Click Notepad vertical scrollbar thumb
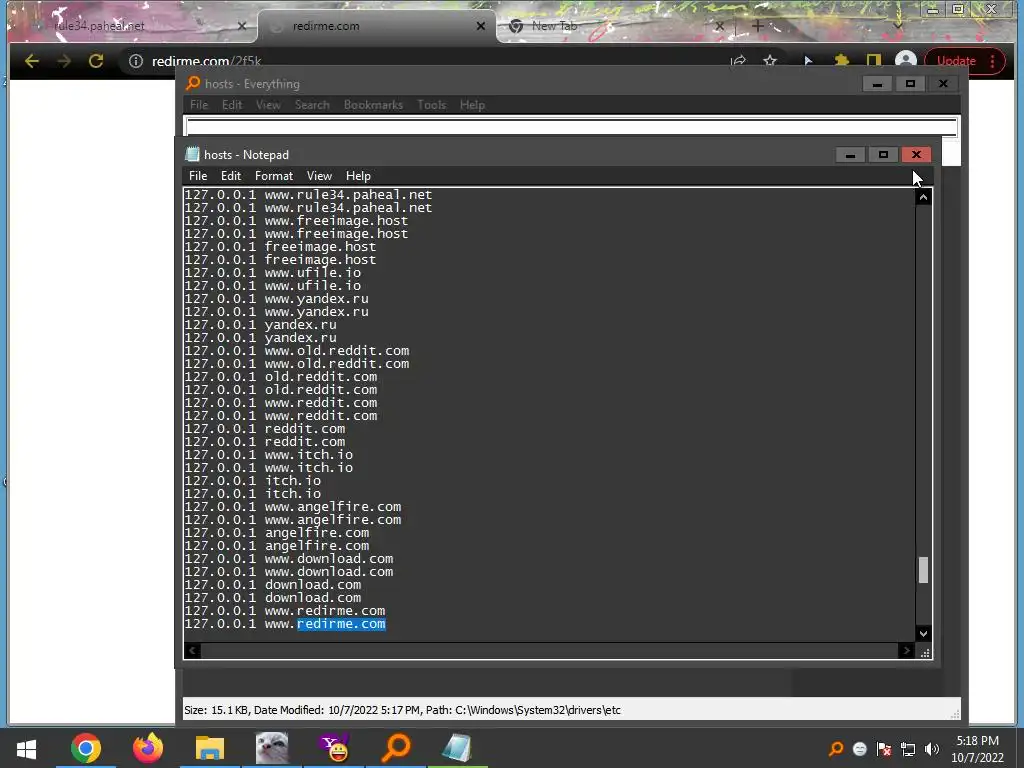Viewport: 1024px width, 768px height. click(923, 569)
